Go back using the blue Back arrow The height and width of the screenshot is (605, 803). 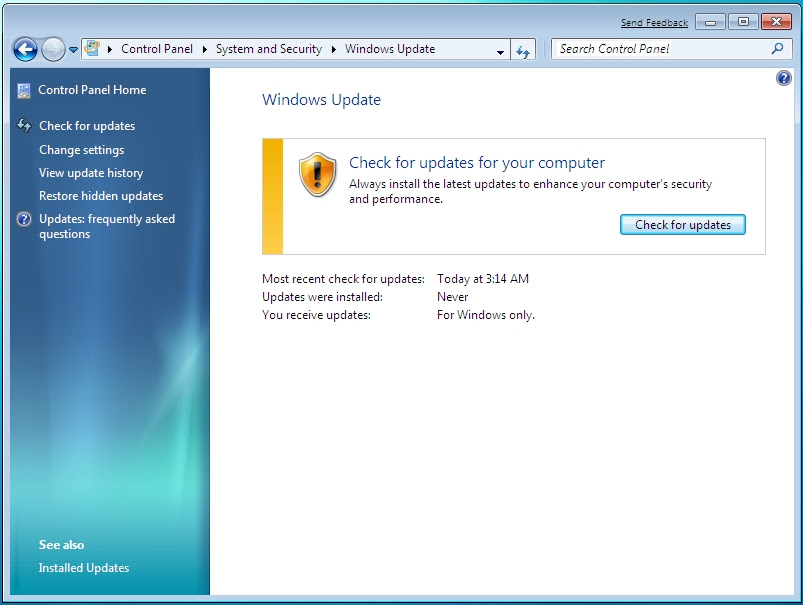pyautogui.click(x=25, y=50)
